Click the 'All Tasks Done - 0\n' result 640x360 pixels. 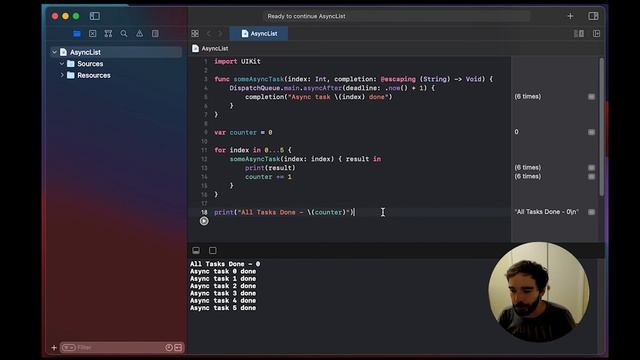(x=547, y=212)
